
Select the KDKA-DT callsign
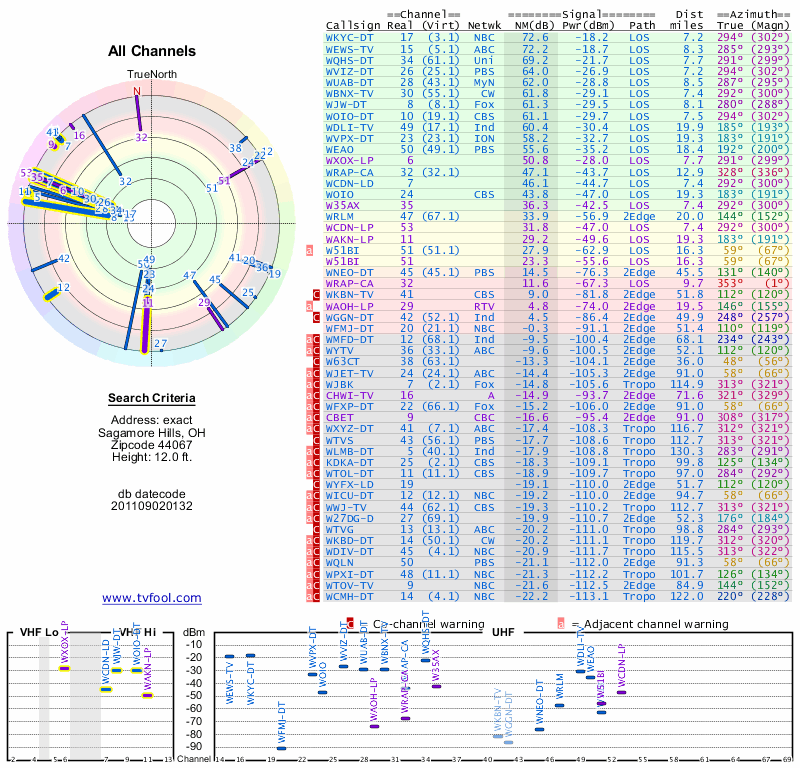point(349,462)
